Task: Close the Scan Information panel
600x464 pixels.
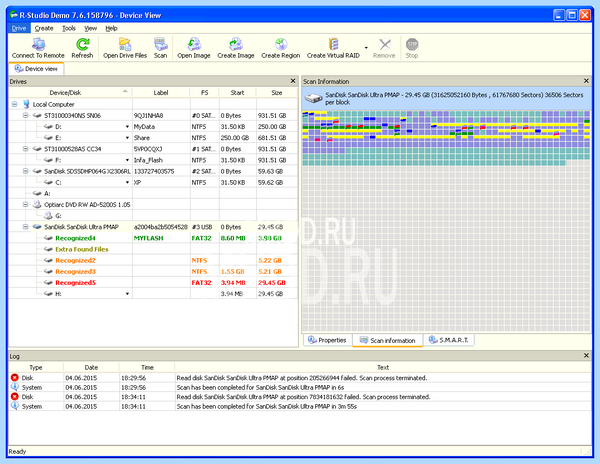Action: click(x=586, y=81)
